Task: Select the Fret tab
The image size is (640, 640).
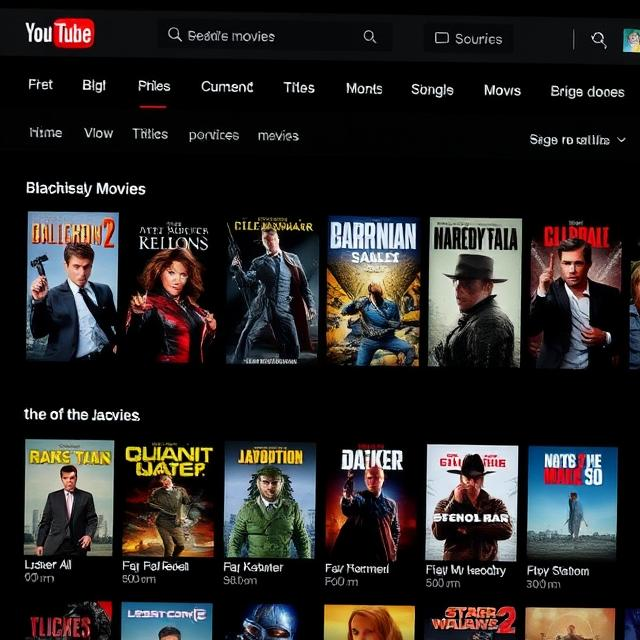Action: [x=40, y=85]
